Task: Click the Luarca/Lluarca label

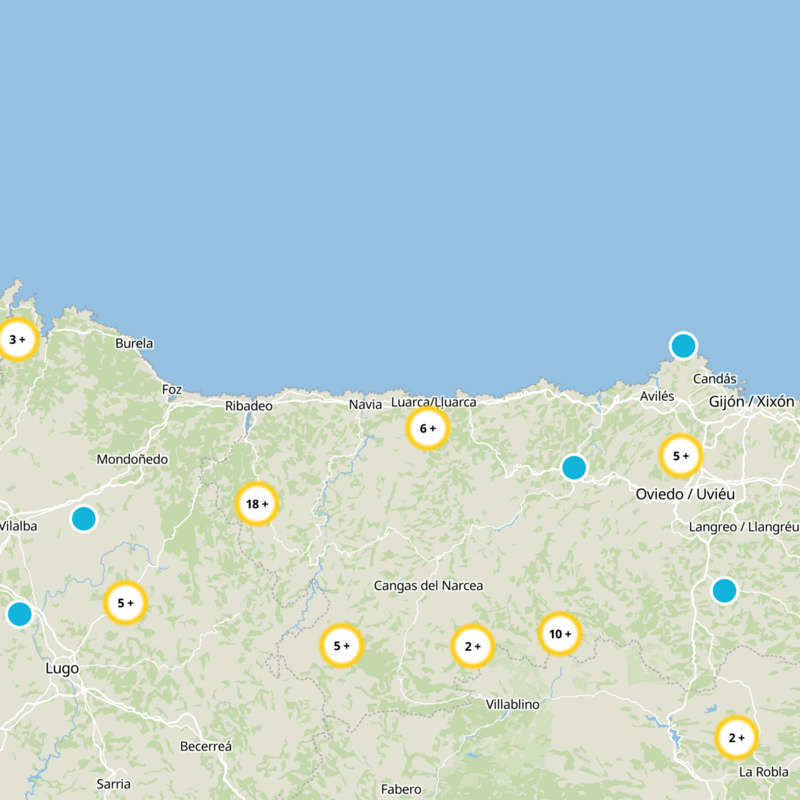Action: point(434,402)
